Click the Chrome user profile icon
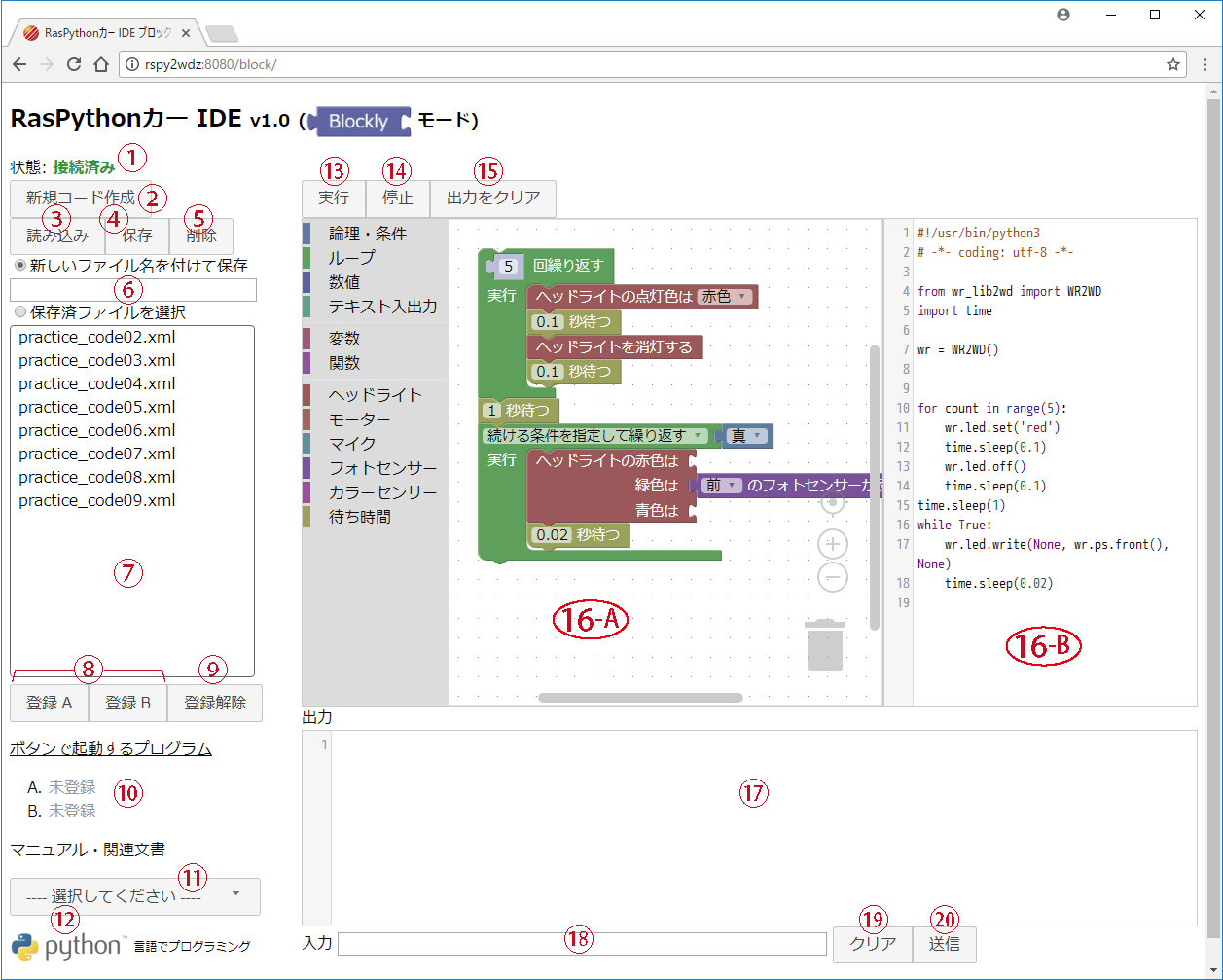Screen dimensions: 1223x980 (1063, 15)
